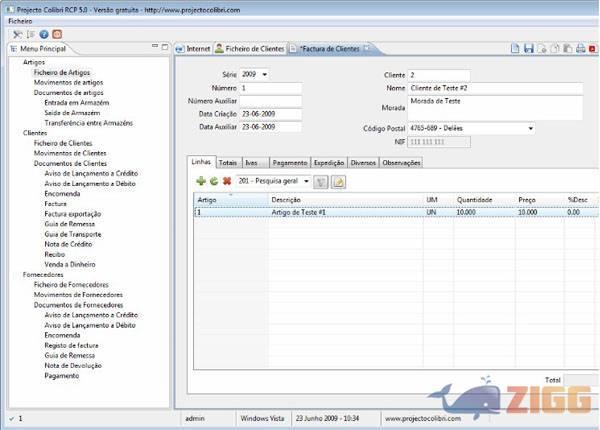Switch to the Pagamento tab

[289, 161]
